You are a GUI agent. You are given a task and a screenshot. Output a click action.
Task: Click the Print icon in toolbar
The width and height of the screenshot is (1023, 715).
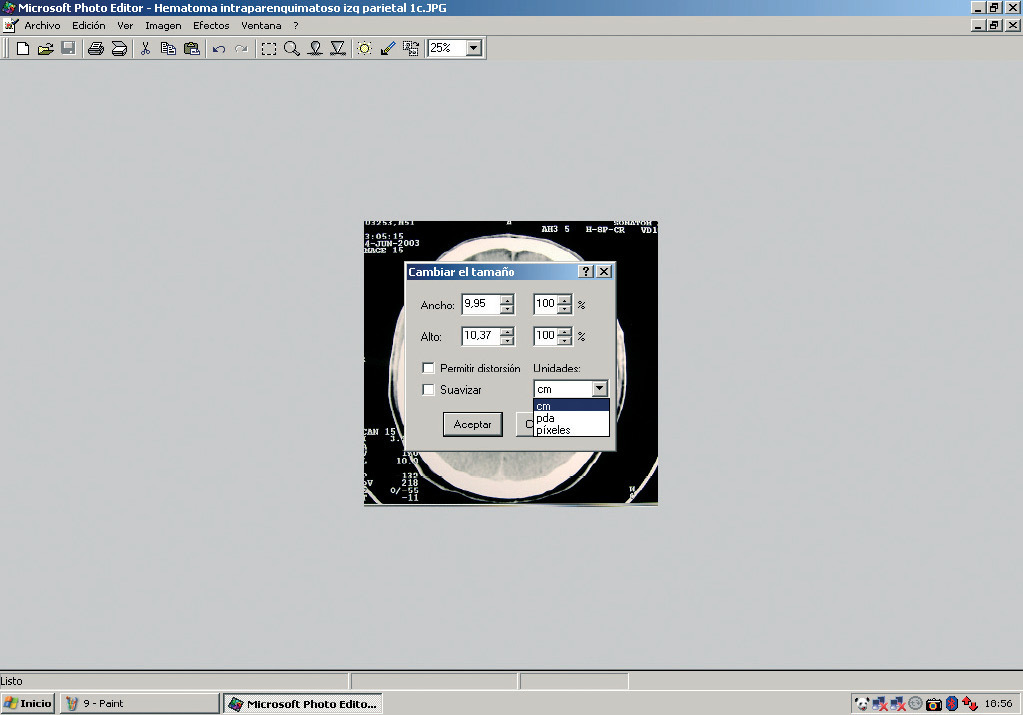click(x=96, y=48)
